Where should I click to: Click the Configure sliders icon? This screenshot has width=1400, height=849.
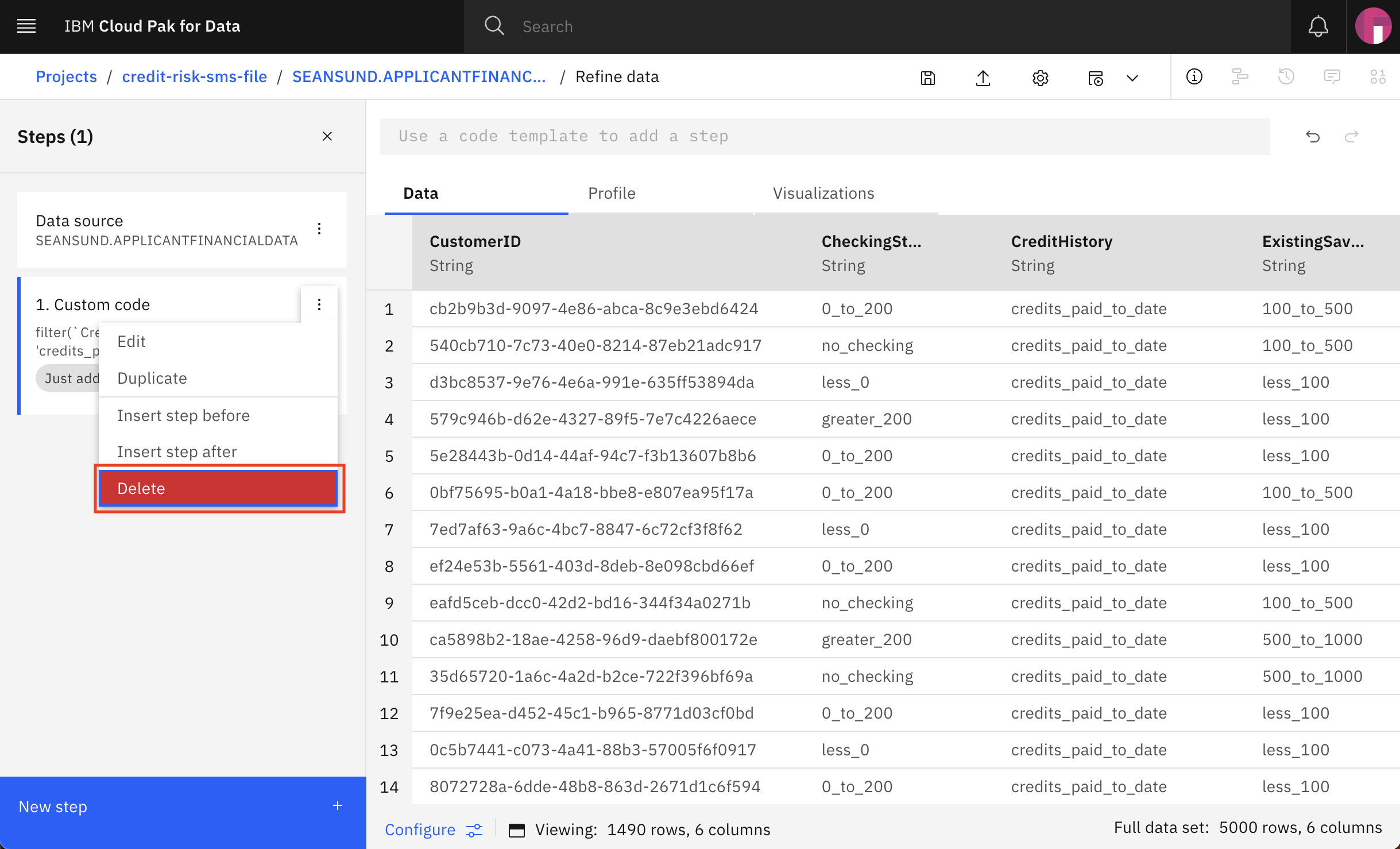(474, 830)
